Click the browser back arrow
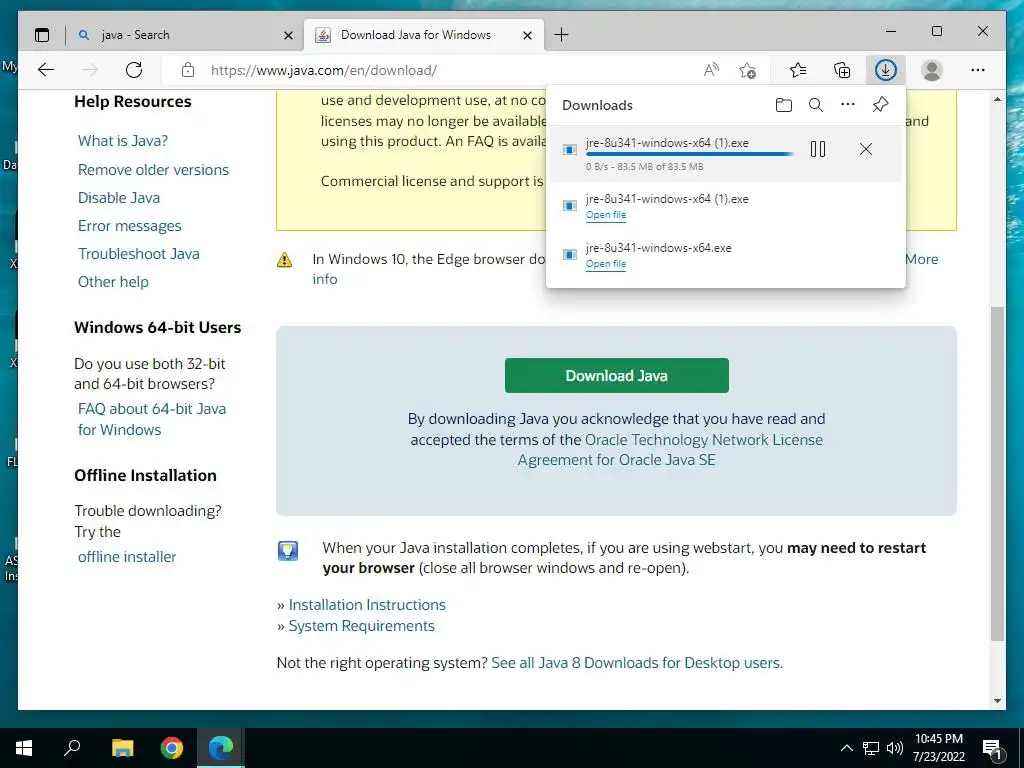The image size is (1024, 768). click(46, 70)
